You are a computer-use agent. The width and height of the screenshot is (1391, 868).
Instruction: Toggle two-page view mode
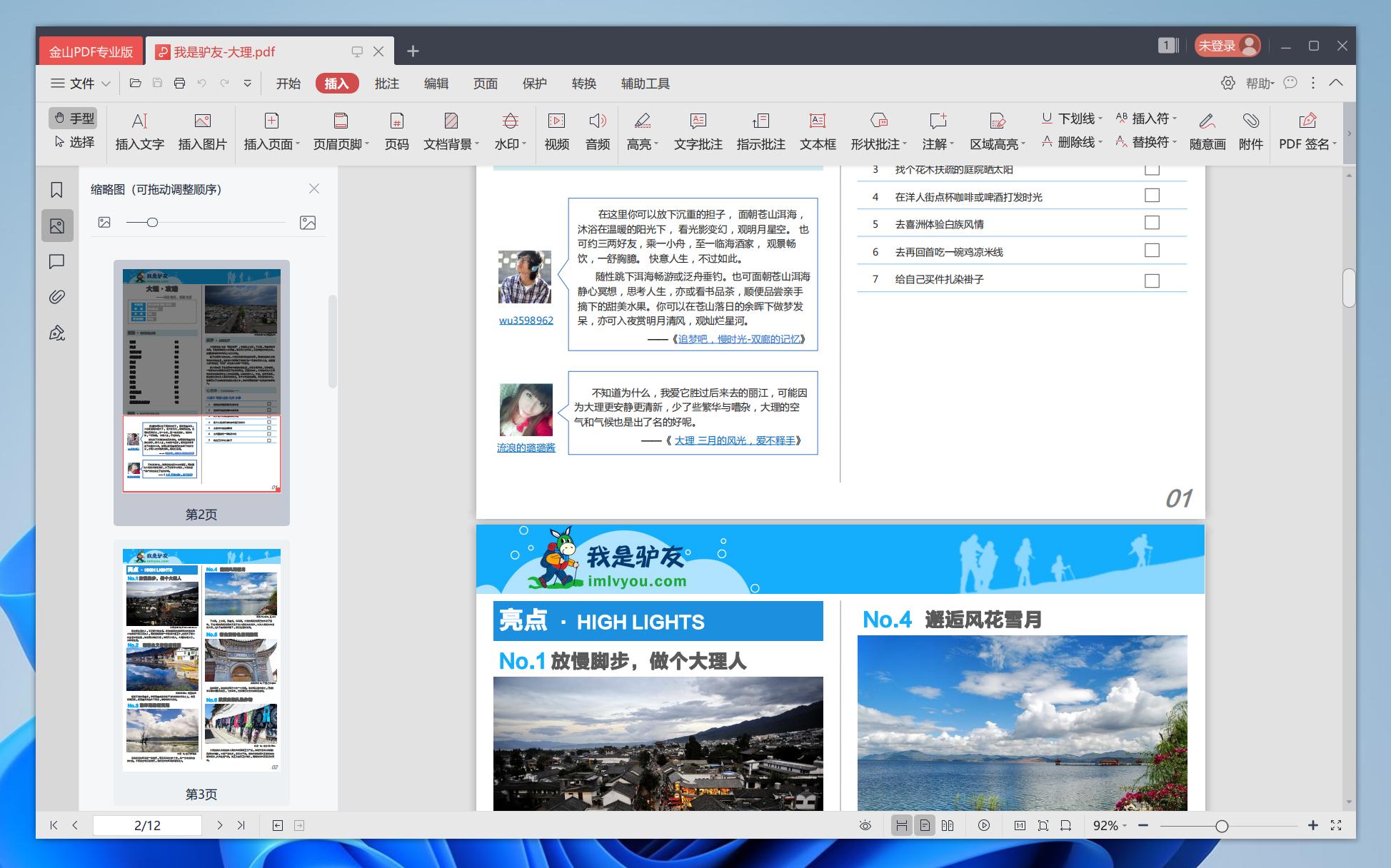point(948,826)
